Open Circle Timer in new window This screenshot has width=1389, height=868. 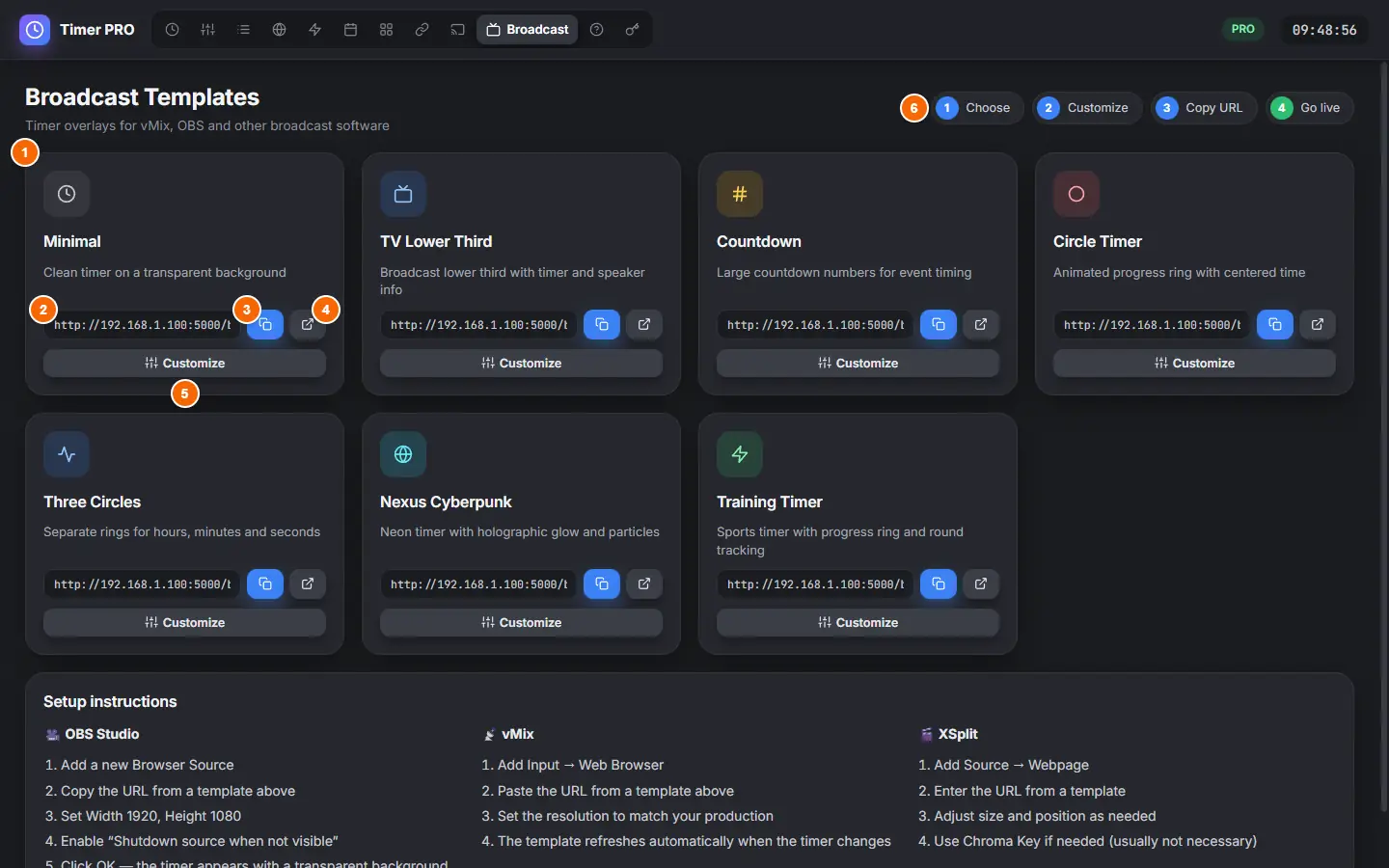coord(1318,325)
